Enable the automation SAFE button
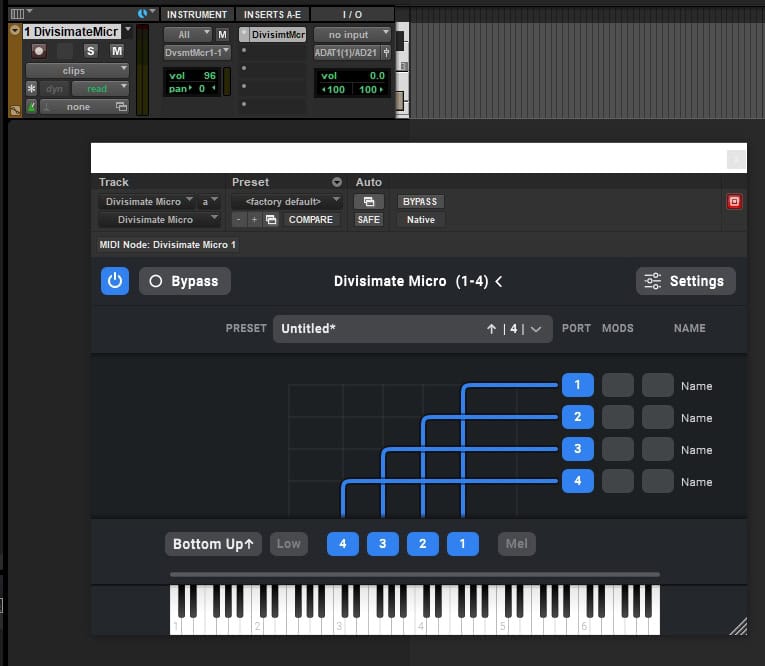 click(369, 220)
